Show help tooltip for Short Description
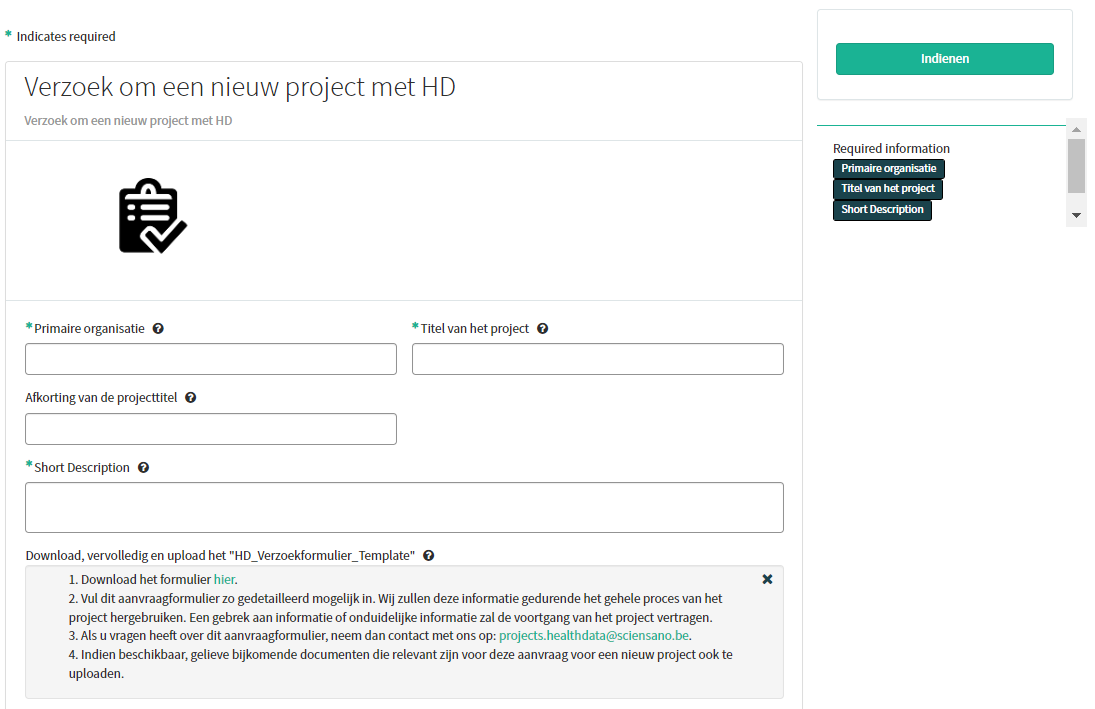 tap(143, 467)
